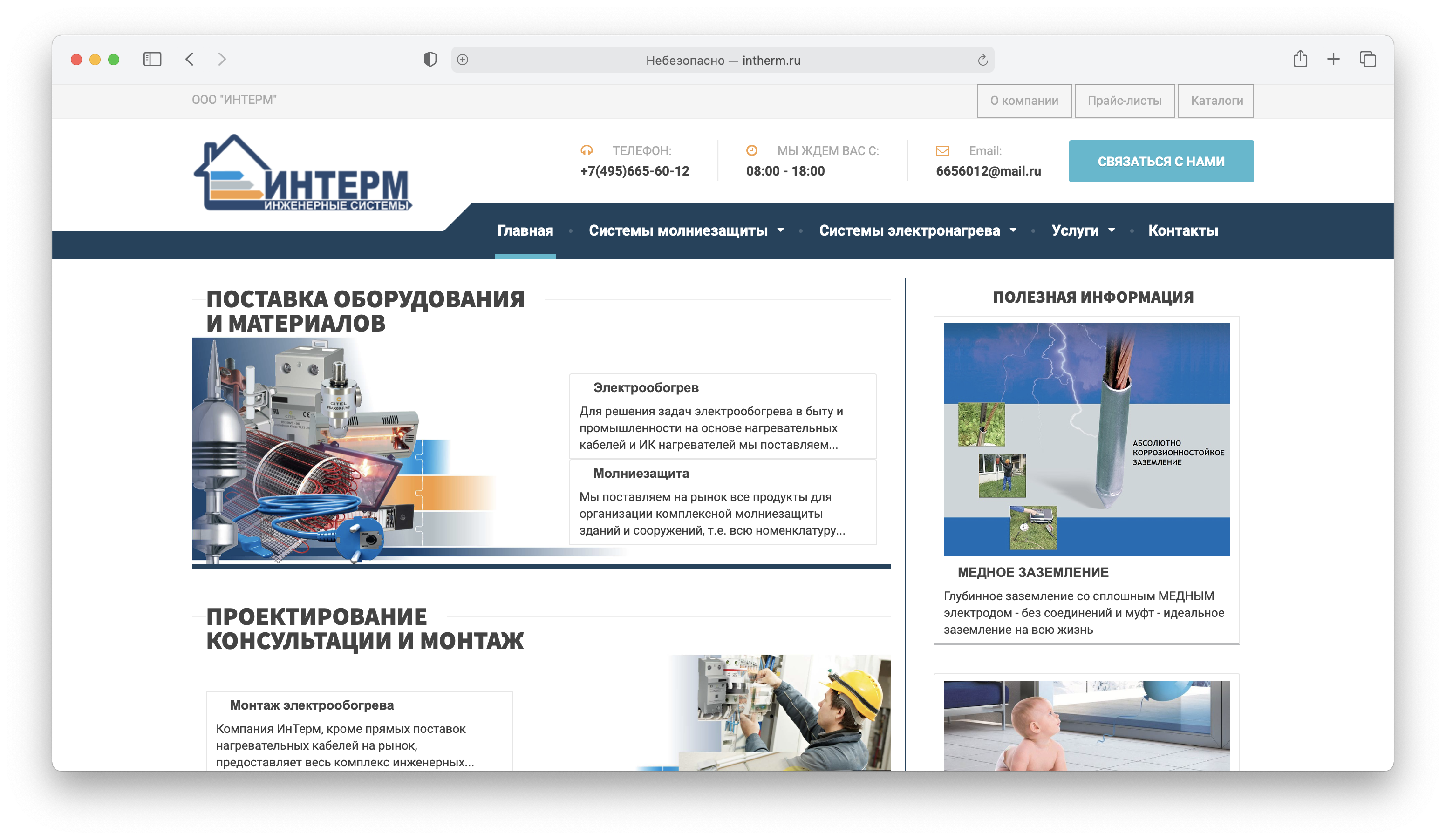Click the ПОСТАВКА ОБОРУДОВАНИЯ И МАТЕРИАЛОВ heading
1446x840 pixels.
tap(366, 312)
